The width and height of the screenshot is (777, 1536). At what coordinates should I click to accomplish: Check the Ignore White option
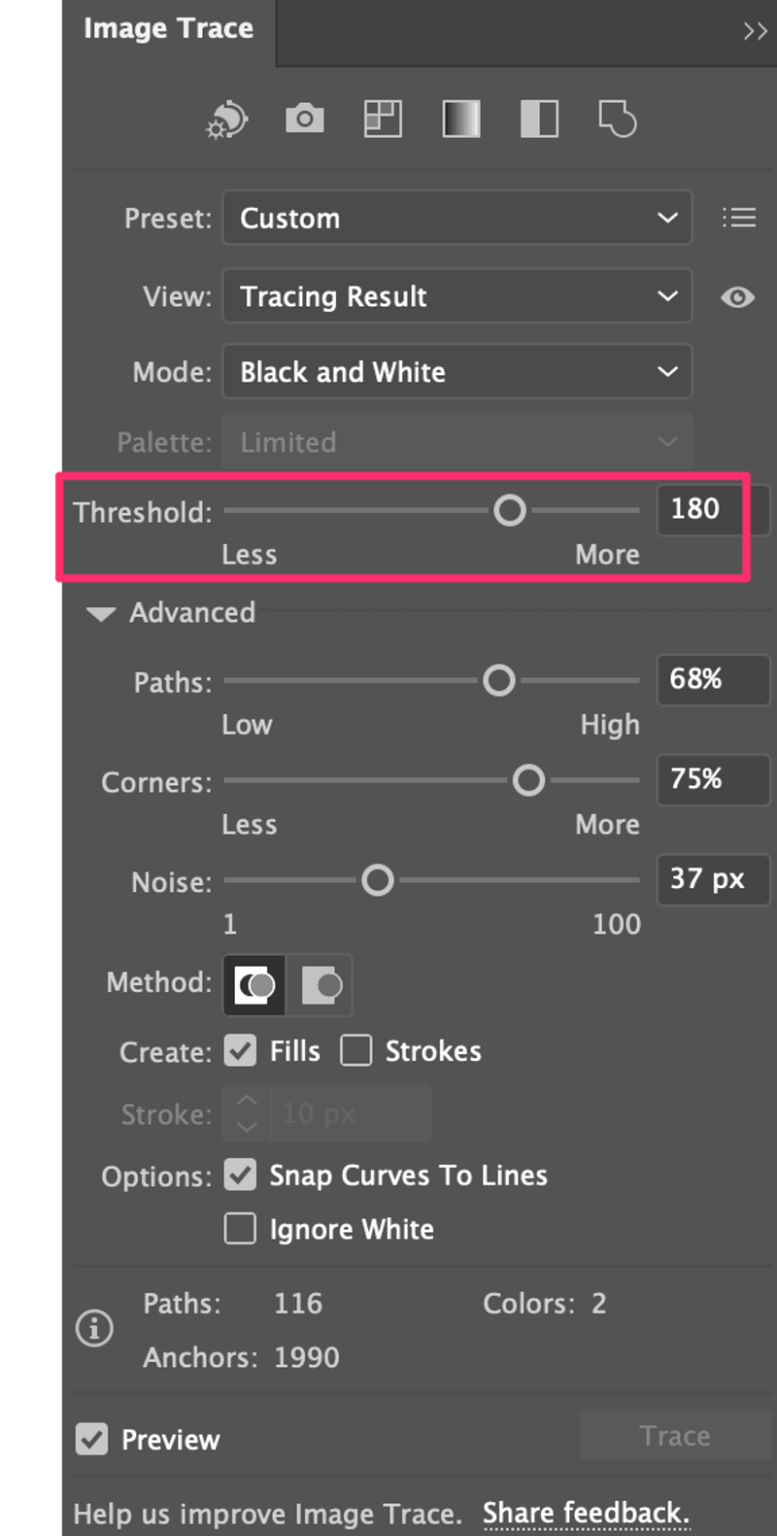click(x=239, y=1228)
